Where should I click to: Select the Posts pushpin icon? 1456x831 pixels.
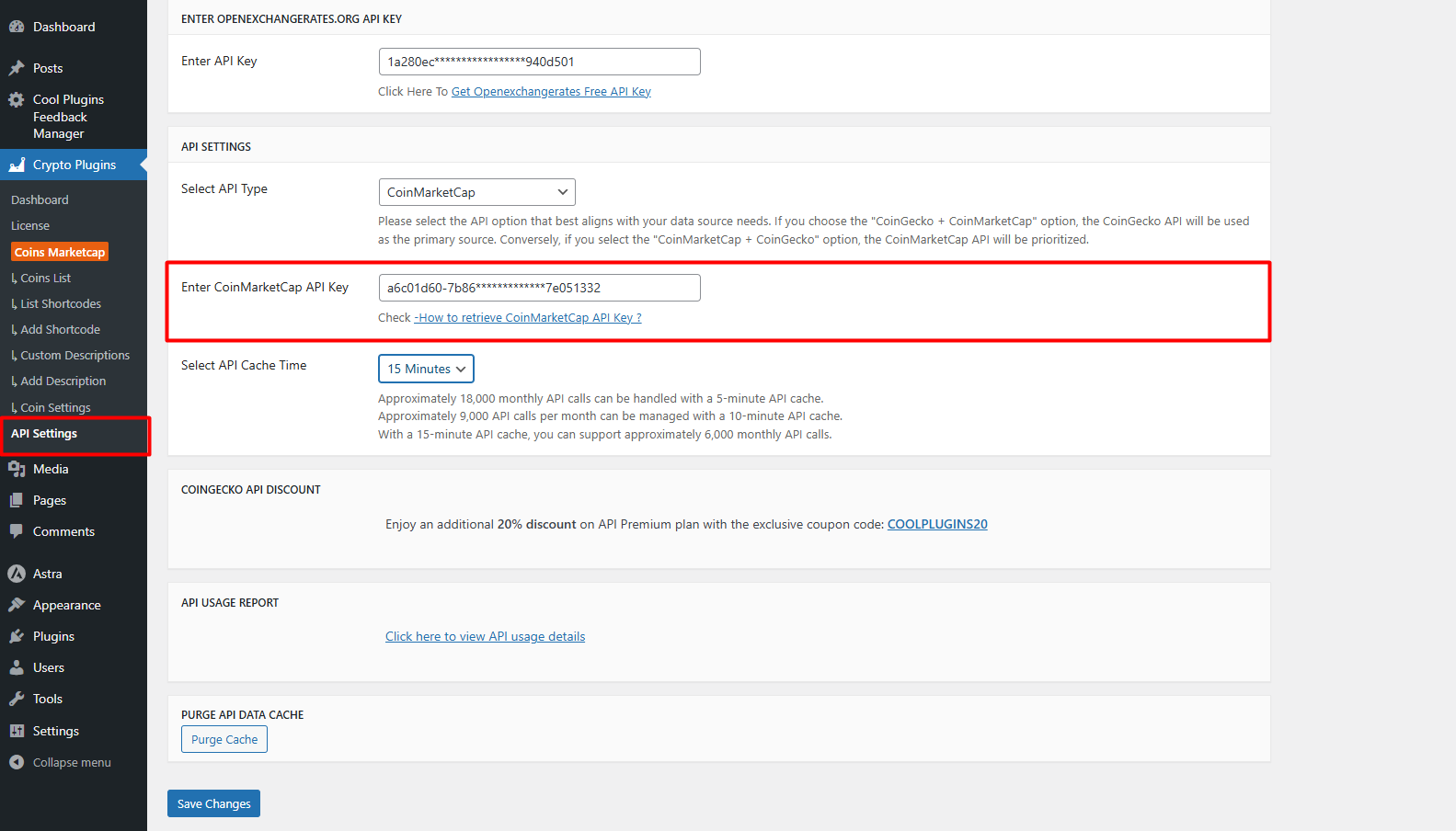17,68
